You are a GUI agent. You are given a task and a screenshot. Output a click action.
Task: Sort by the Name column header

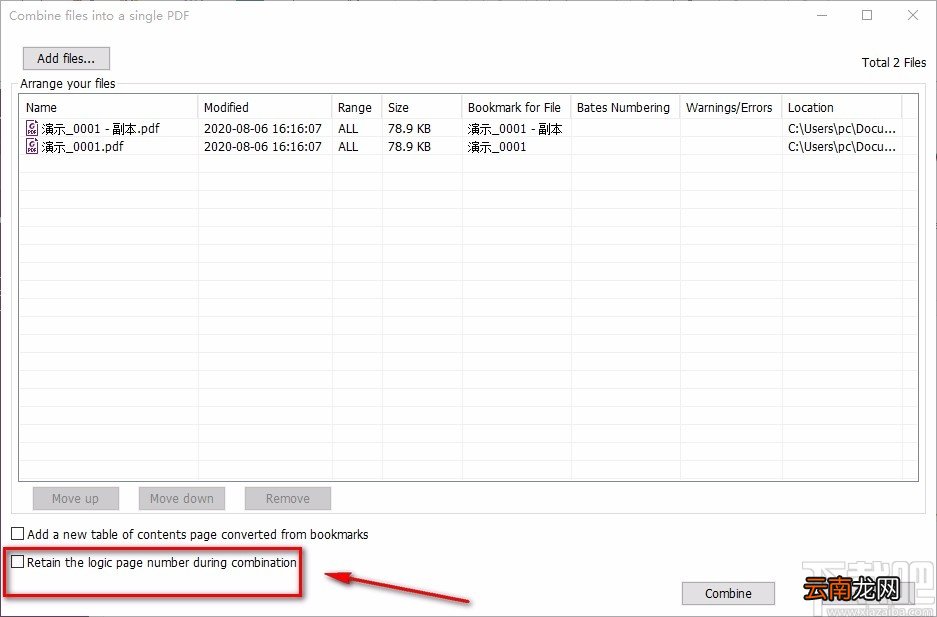pos(109,108)
